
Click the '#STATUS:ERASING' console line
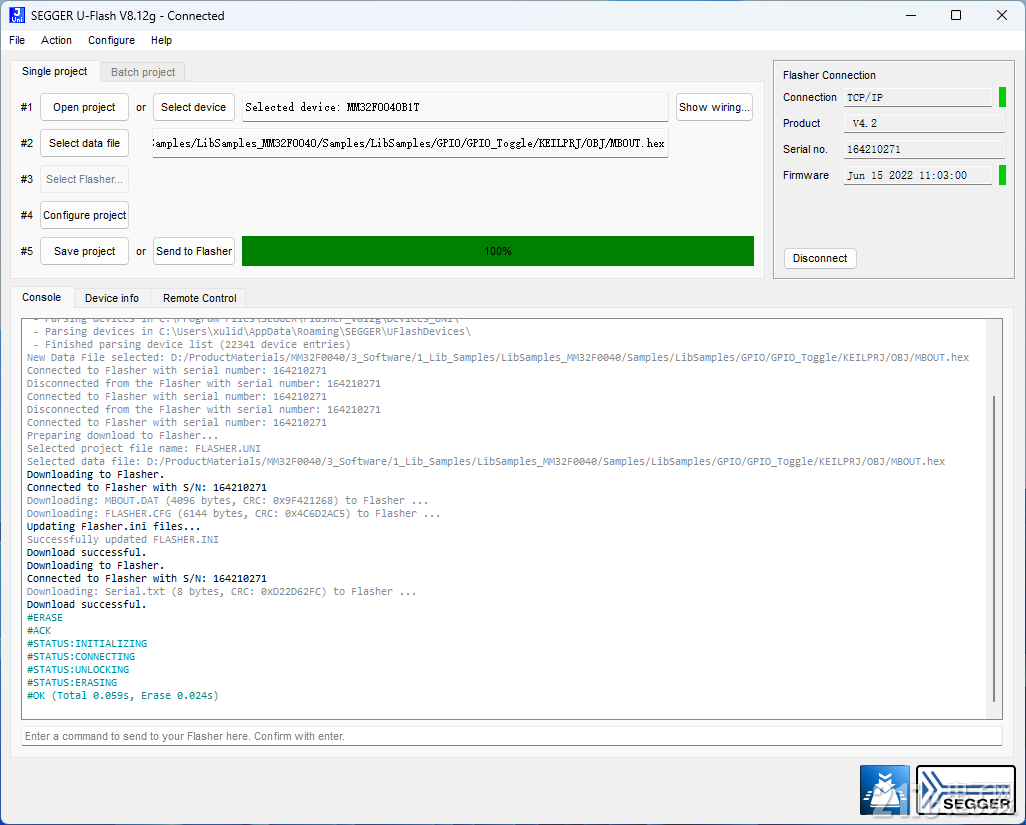pos(72,682)
